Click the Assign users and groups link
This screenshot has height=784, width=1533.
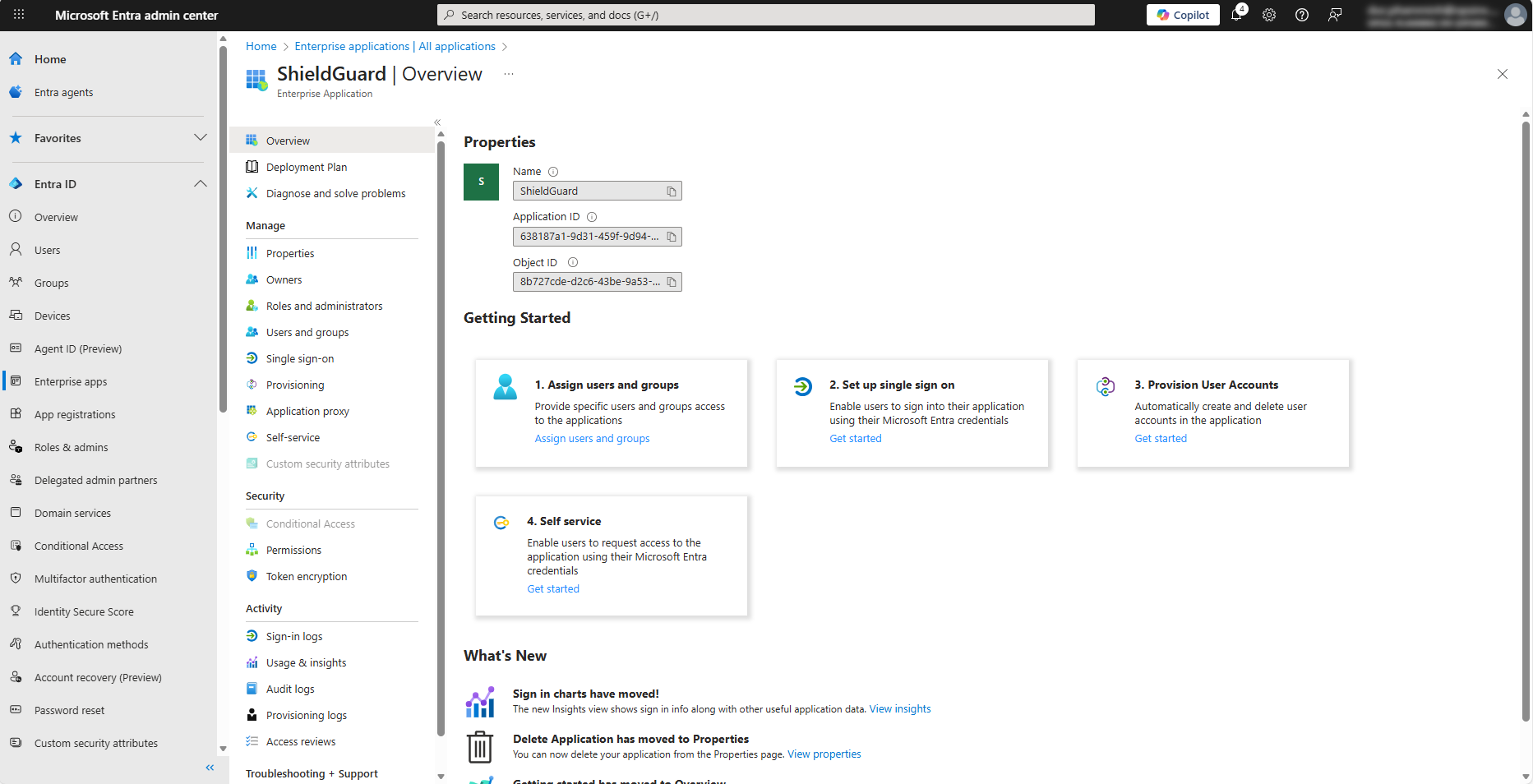[592, 439]
